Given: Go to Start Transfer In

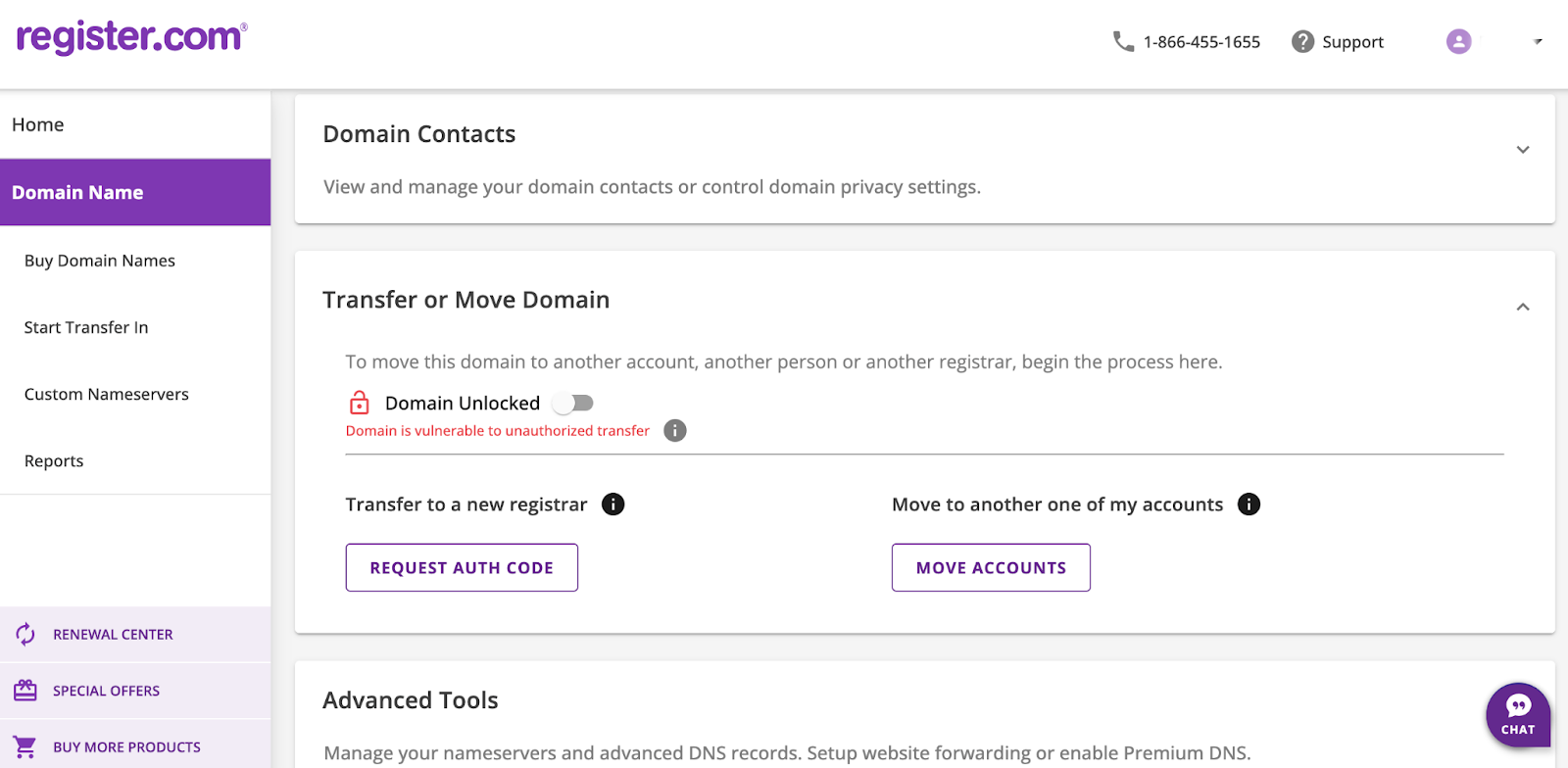Looking at the screenshot, I should coord(86,327).
